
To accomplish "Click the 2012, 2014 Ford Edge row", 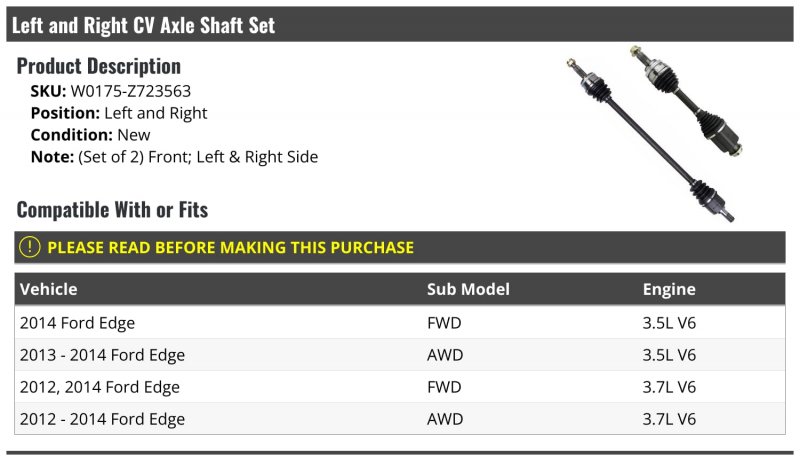I will pyautogui.click(x=400, y=387).
